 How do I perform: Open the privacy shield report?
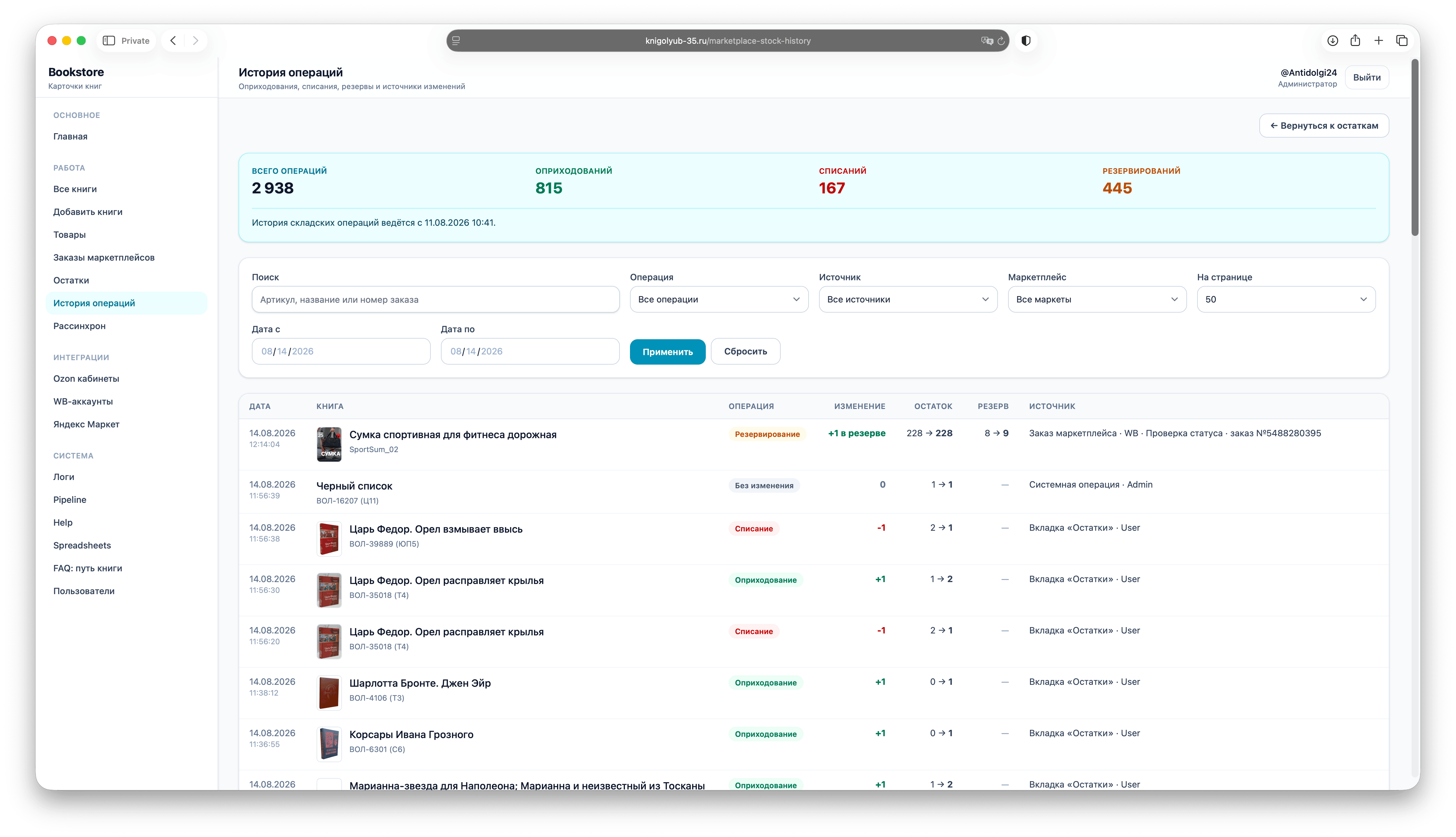(1026, 41)
